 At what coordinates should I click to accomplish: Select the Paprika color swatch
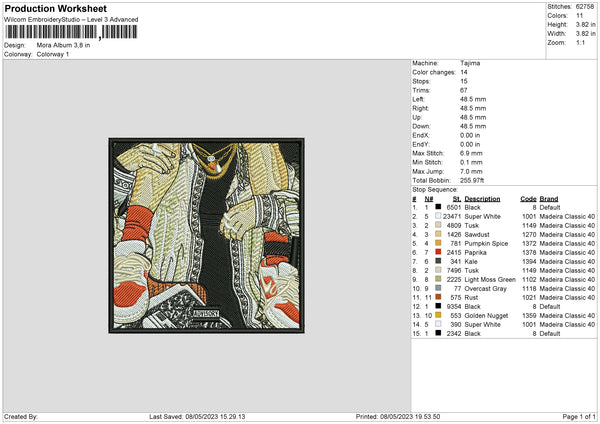[x=438, y=252]
